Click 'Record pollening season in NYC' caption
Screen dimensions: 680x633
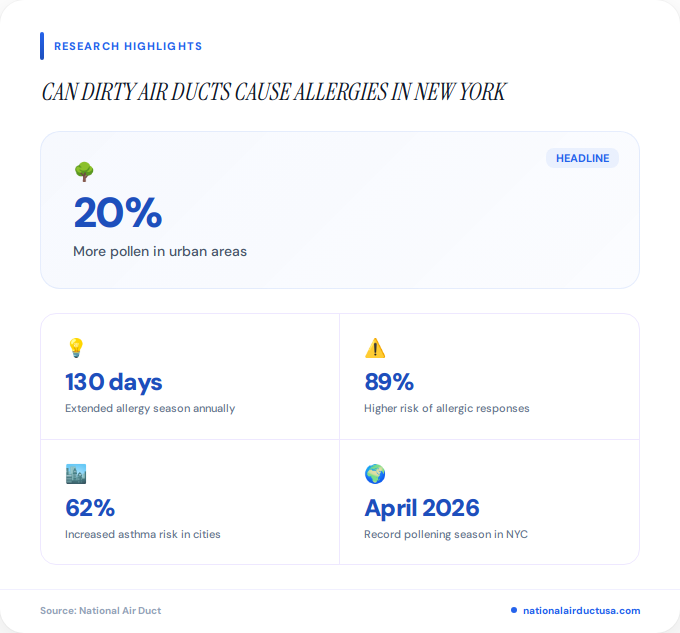pyautogui.click(x=446, y=535)
